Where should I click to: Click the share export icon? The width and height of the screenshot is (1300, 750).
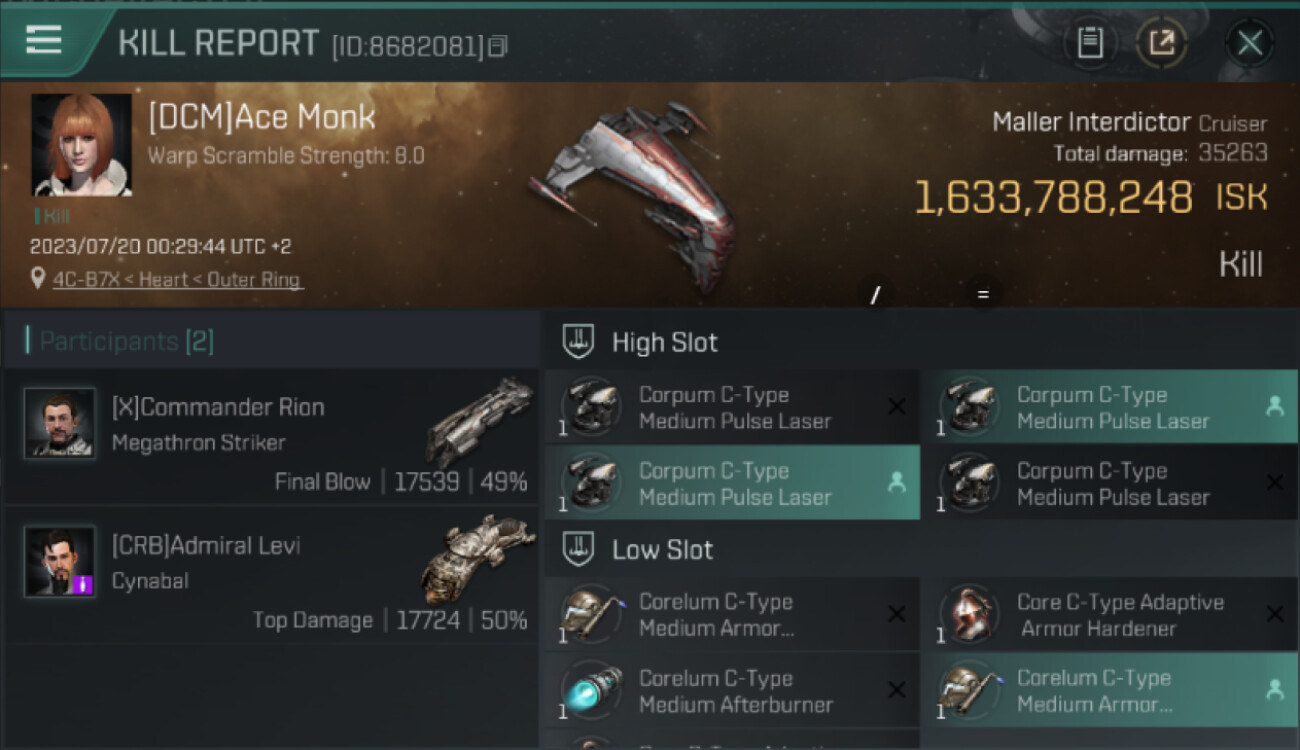tap(1161, 43)
